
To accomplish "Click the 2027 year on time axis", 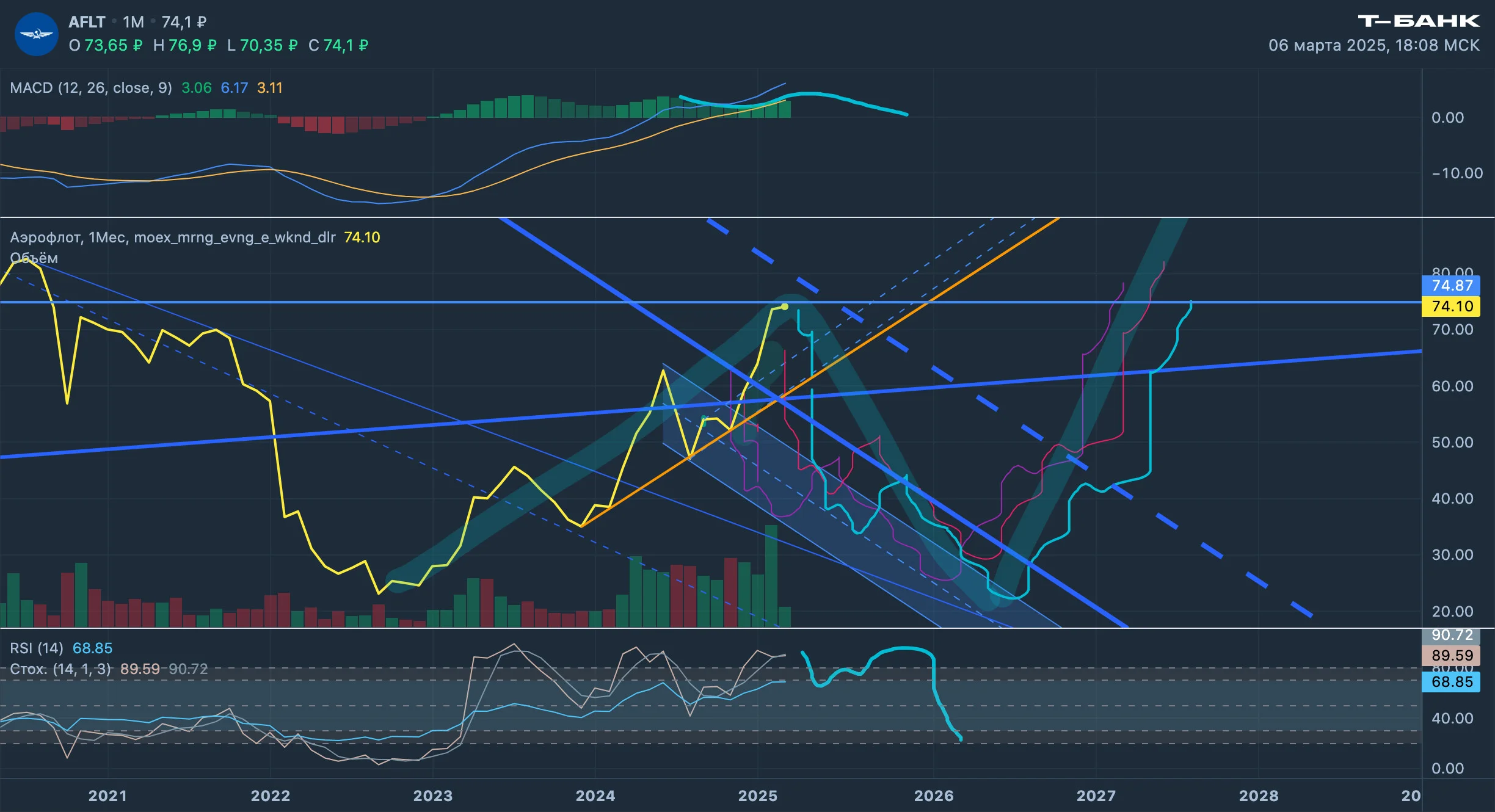I will (x=1096, y=796).
